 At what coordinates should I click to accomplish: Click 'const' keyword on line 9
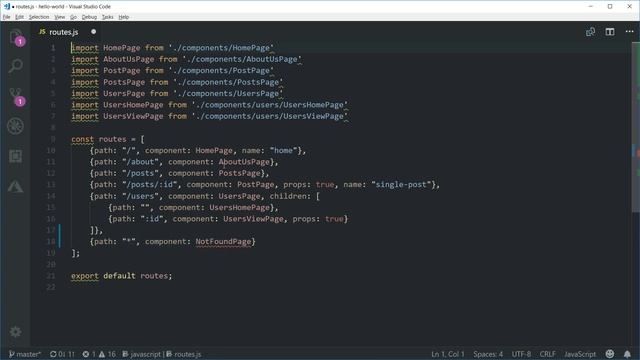point(82,139)
